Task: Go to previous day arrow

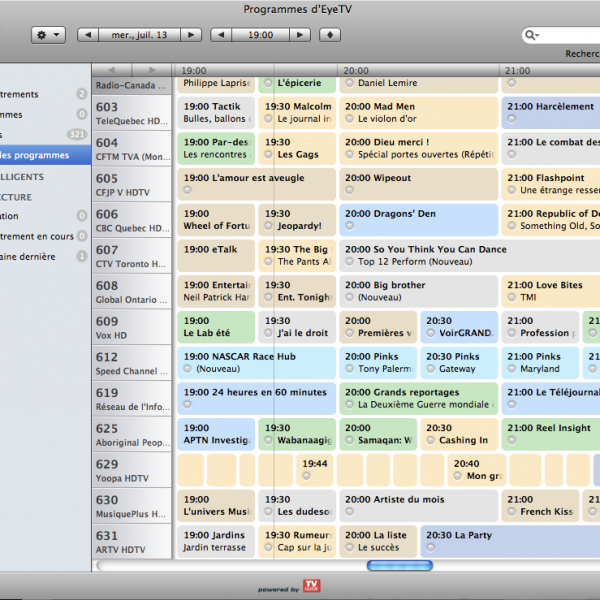Action: tap(87, 35)
